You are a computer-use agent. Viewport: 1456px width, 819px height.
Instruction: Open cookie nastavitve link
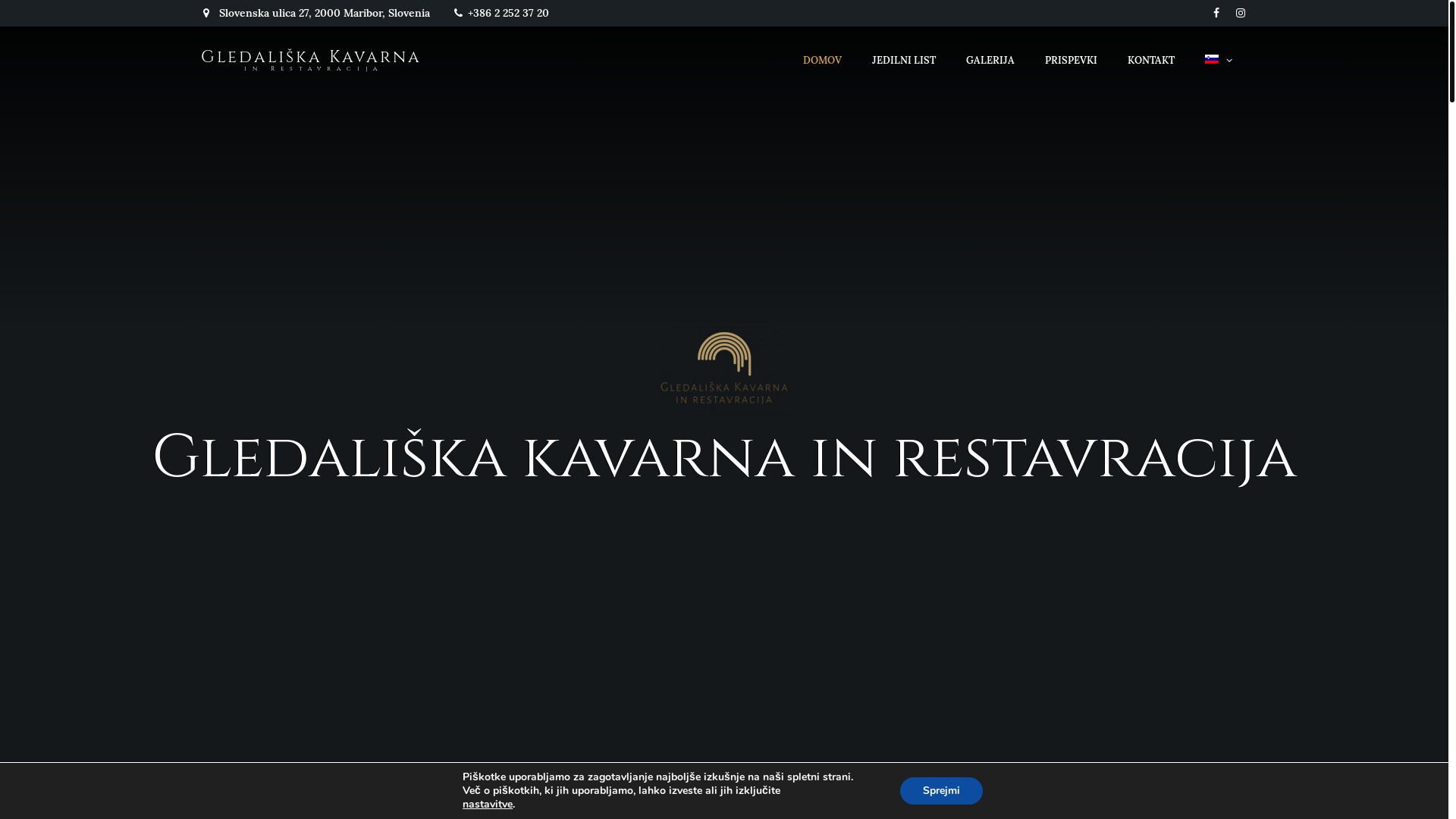[488, 805]
